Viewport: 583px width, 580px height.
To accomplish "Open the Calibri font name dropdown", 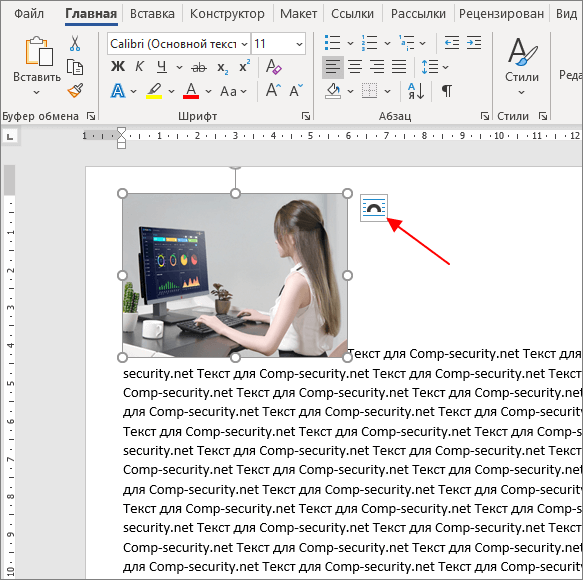I will [244, 44].
